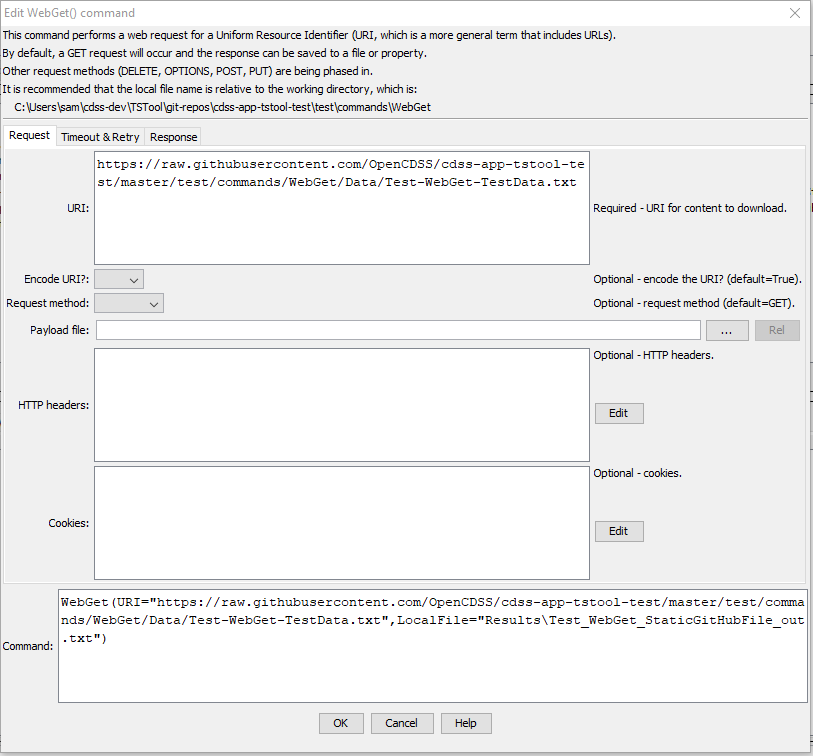
Task: Cancel the WebGet command edit
Action: (402, 723)
